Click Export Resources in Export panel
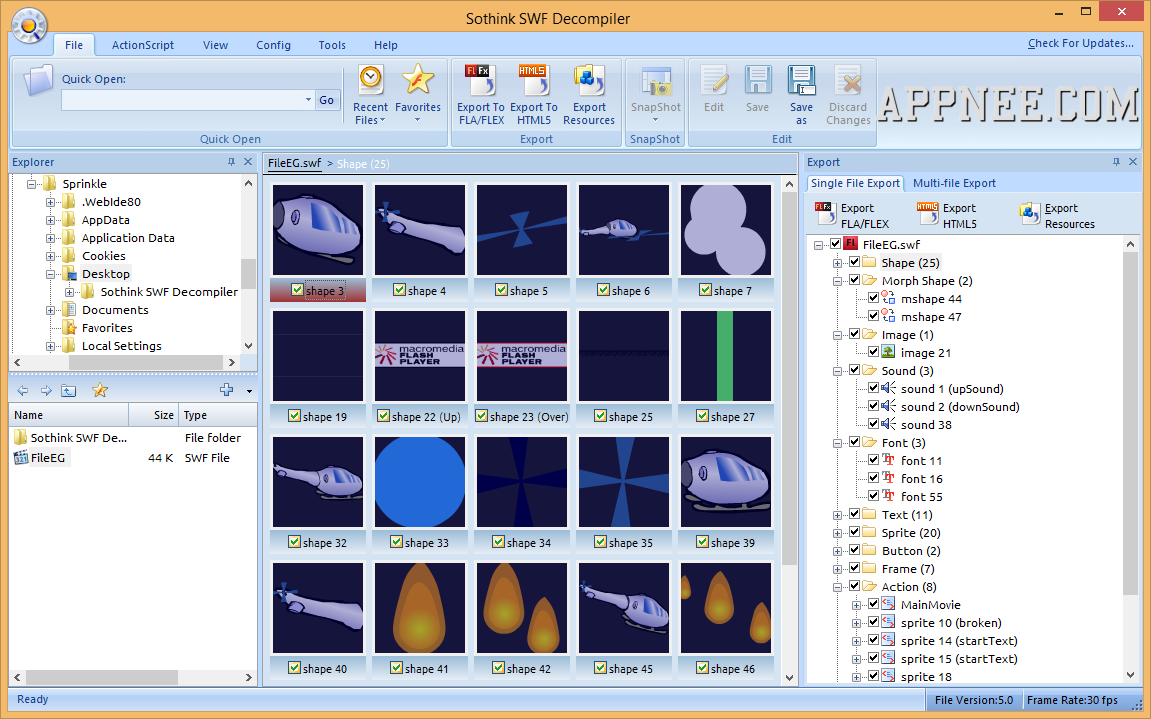The height and width of the screenshot is (719, 1151). pyautogui.click(x=1057, y=216)
